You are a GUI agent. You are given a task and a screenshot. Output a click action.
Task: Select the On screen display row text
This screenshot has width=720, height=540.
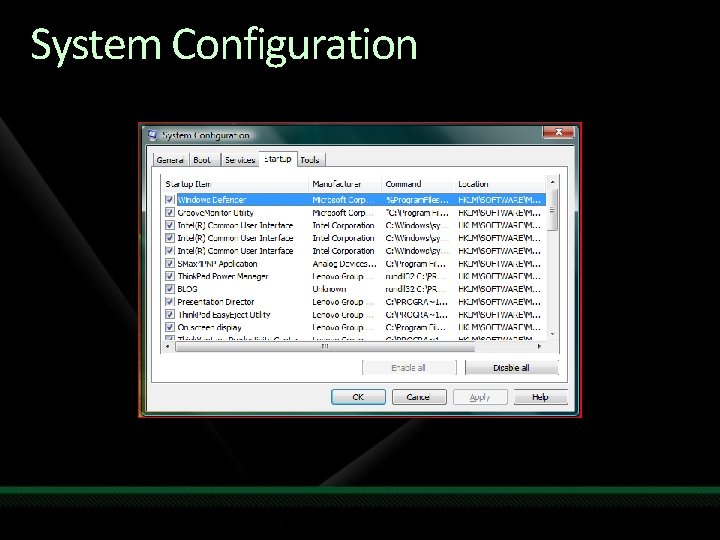(x=209, y=327)
